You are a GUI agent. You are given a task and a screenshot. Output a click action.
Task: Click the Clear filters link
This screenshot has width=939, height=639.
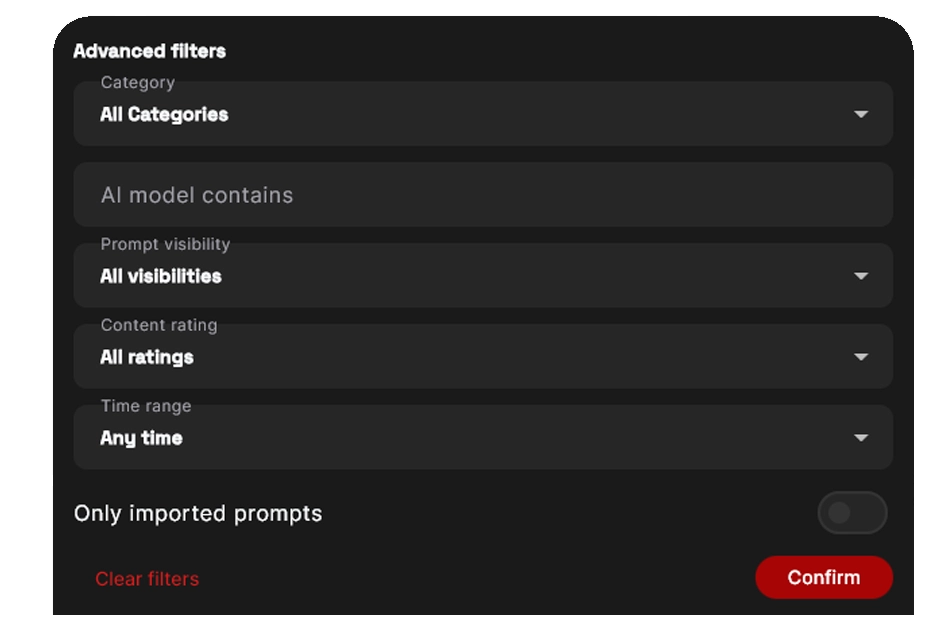tap(147, 579)
